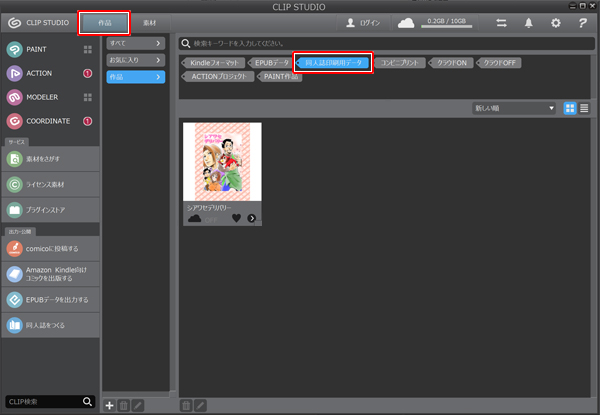The image size is (600, 415).
Task: Click the CLIP STUDIO logo button
Action: pyautogui.click(x=38, y=23)
